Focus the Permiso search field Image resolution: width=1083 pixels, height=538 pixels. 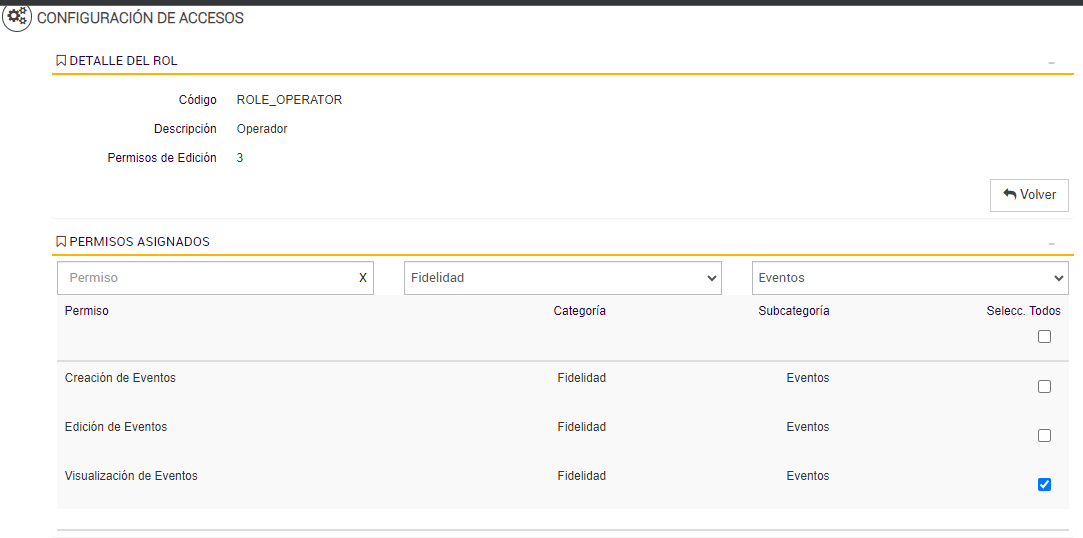pyautogui.click(x=205, y=278)
